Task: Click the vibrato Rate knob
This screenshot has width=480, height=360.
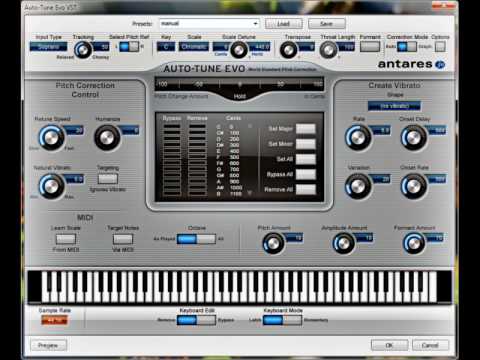Action: (358, 137)
